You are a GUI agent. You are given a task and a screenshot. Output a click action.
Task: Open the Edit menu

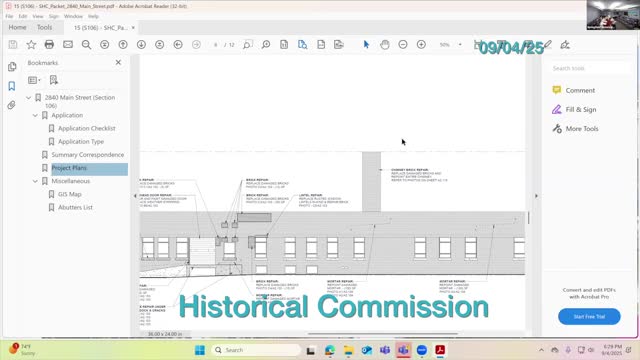click(23, 16)
